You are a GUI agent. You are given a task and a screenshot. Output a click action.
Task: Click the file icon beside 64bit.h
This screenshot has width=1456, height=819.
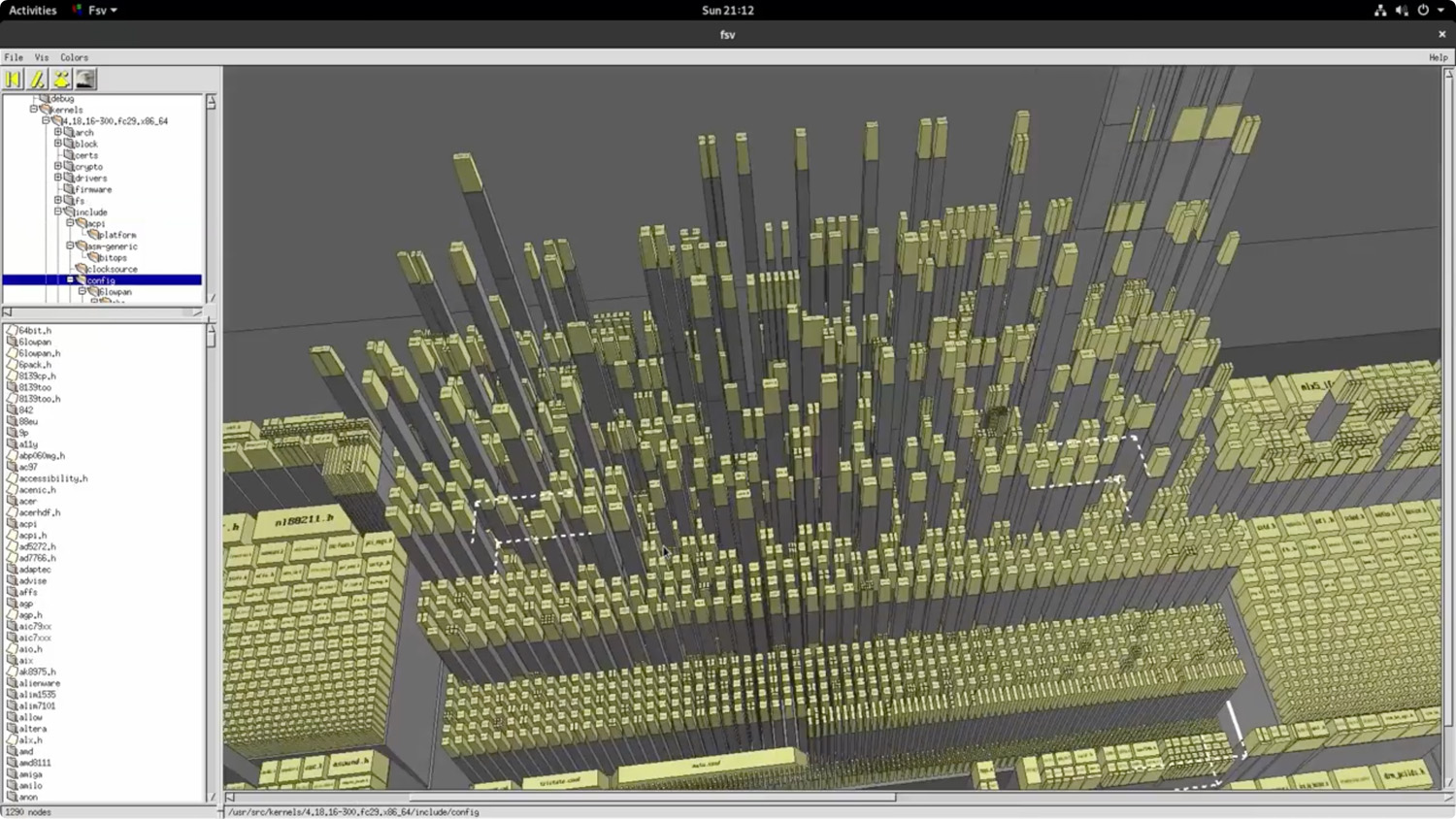click(x=12, y=330)
